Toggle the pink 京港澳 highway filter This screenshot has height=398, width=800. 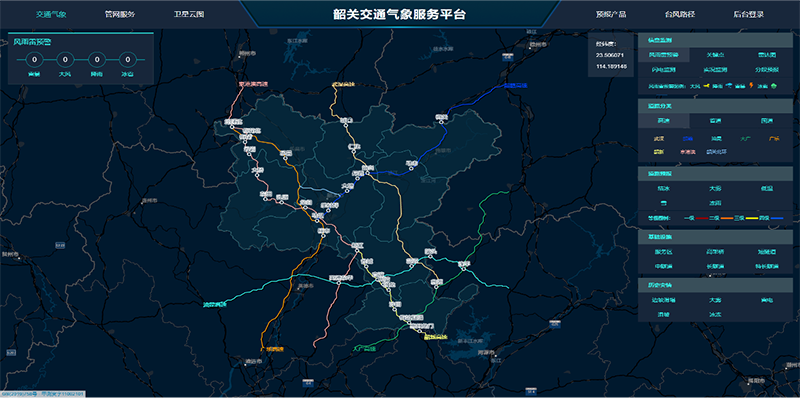pyautogui.click(x=688, y=152)
